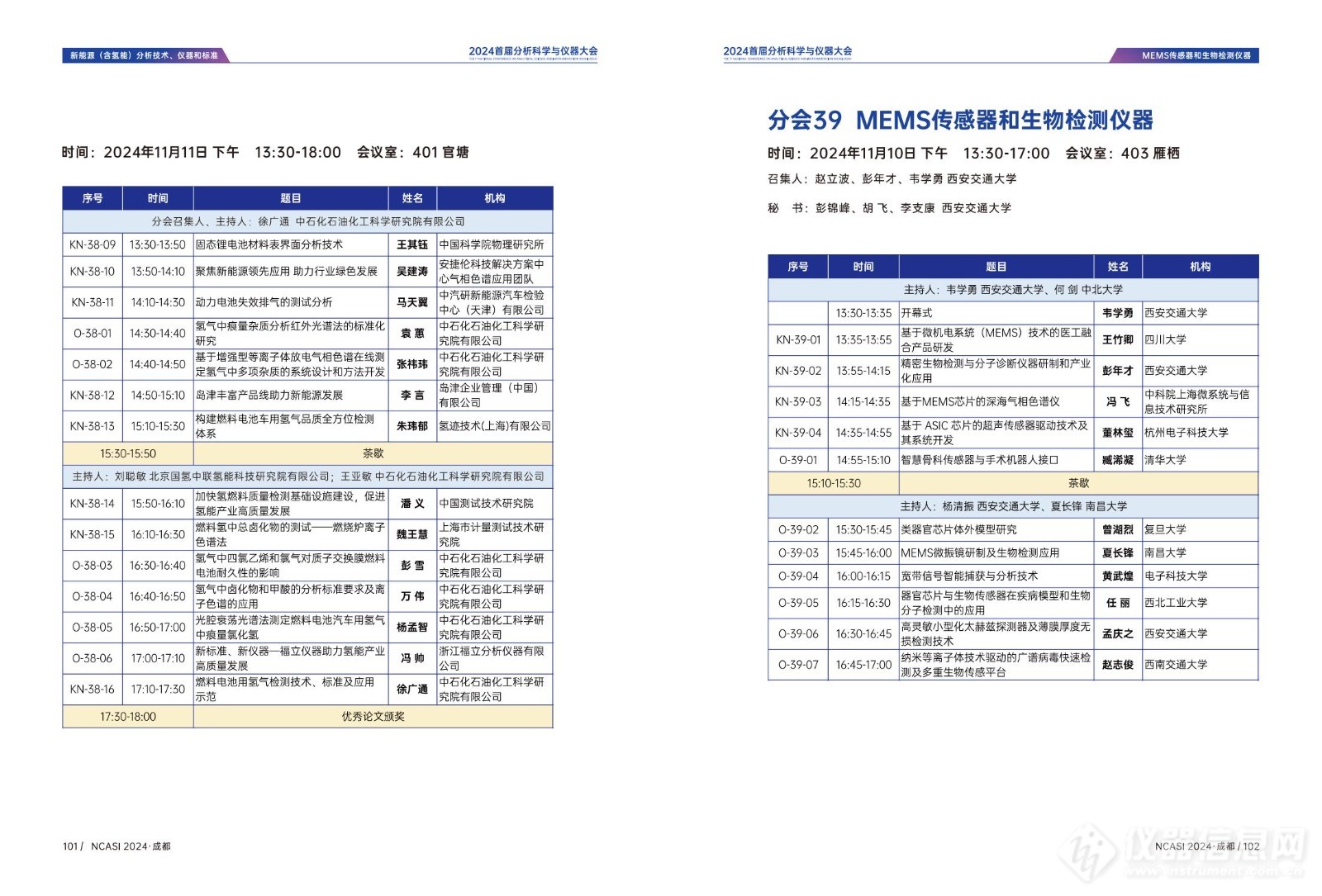The height and width of the screenshot is (896, 1322).
Task: Select title "类器官芯片体外模型研究"
Action: pos(958,529)
